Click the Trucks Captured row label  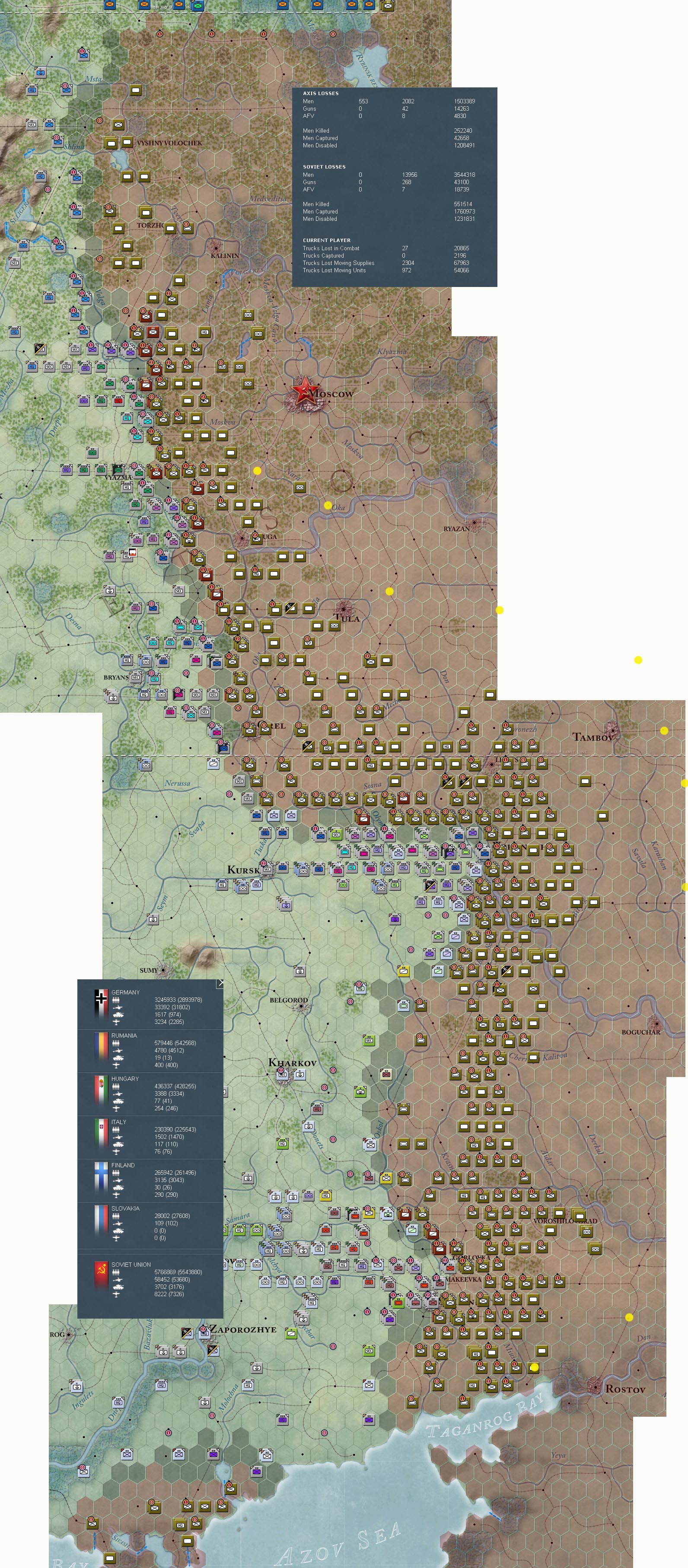coord(323,256)
